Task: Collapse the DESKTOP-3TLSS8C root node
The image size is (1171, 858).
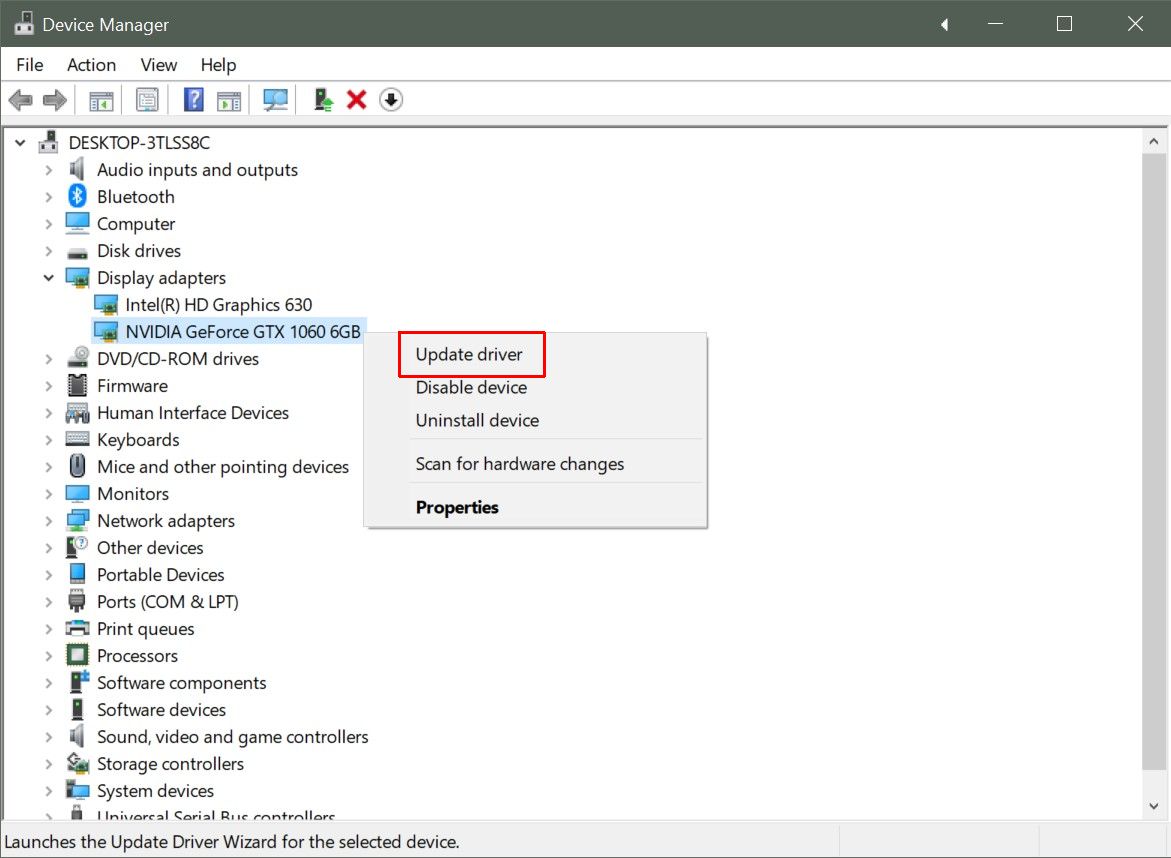Action: click(x=20, y=142)
